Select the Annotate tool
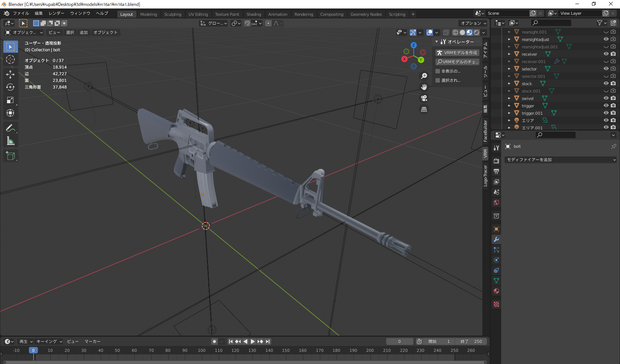The width and height of the screenshot is (620, 364). click(x=10, y=128)
